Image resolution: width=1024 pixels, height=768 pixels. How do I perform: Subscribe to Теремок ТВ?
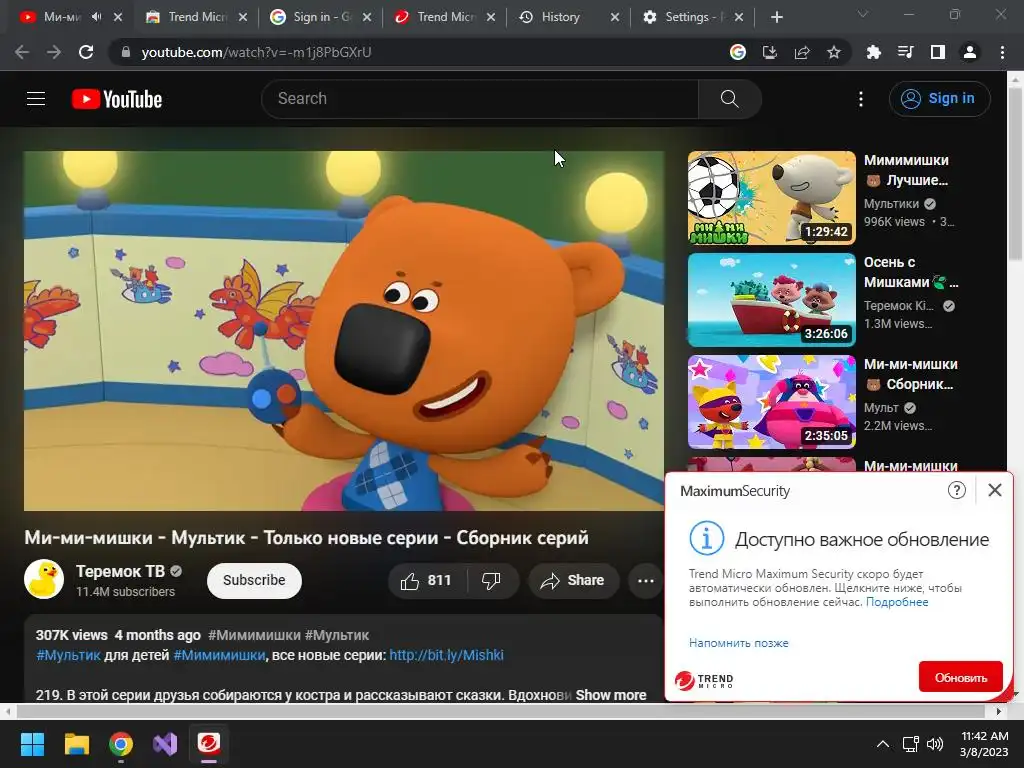(x=254, y=581)
